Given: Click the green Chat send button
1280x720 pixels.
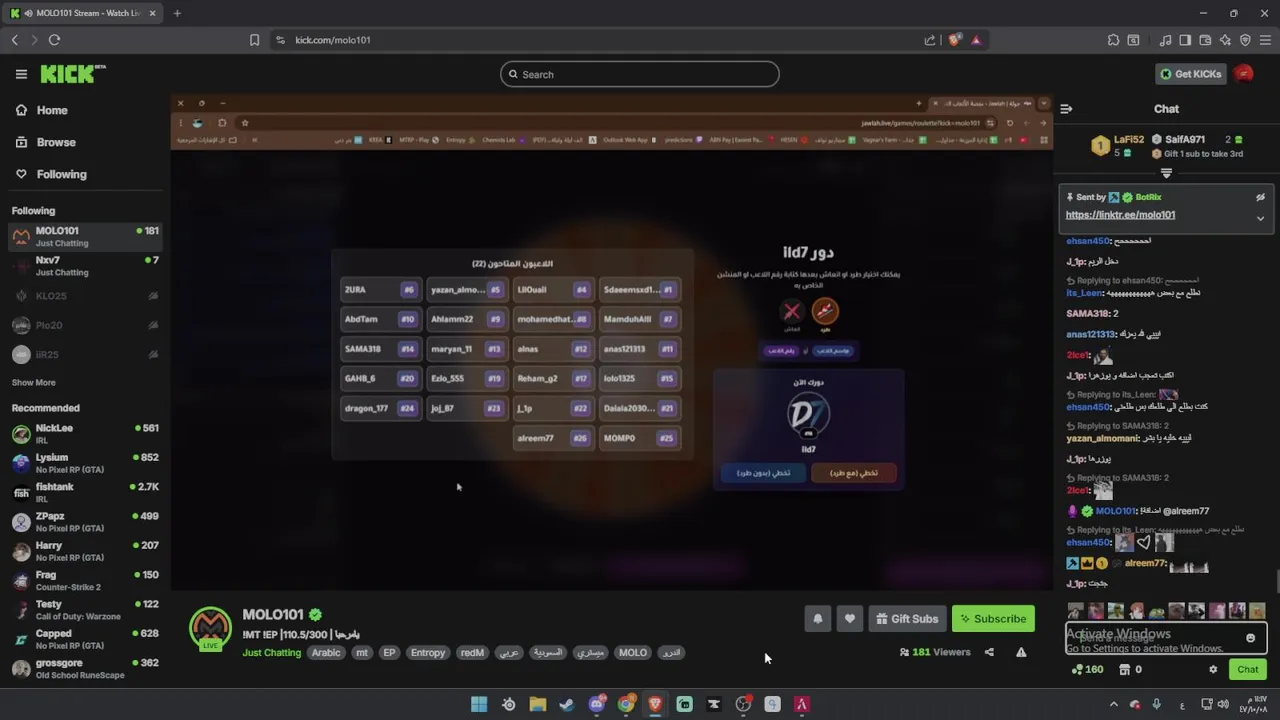Looking at the screenshot, I should click(x=1248, y=670).
